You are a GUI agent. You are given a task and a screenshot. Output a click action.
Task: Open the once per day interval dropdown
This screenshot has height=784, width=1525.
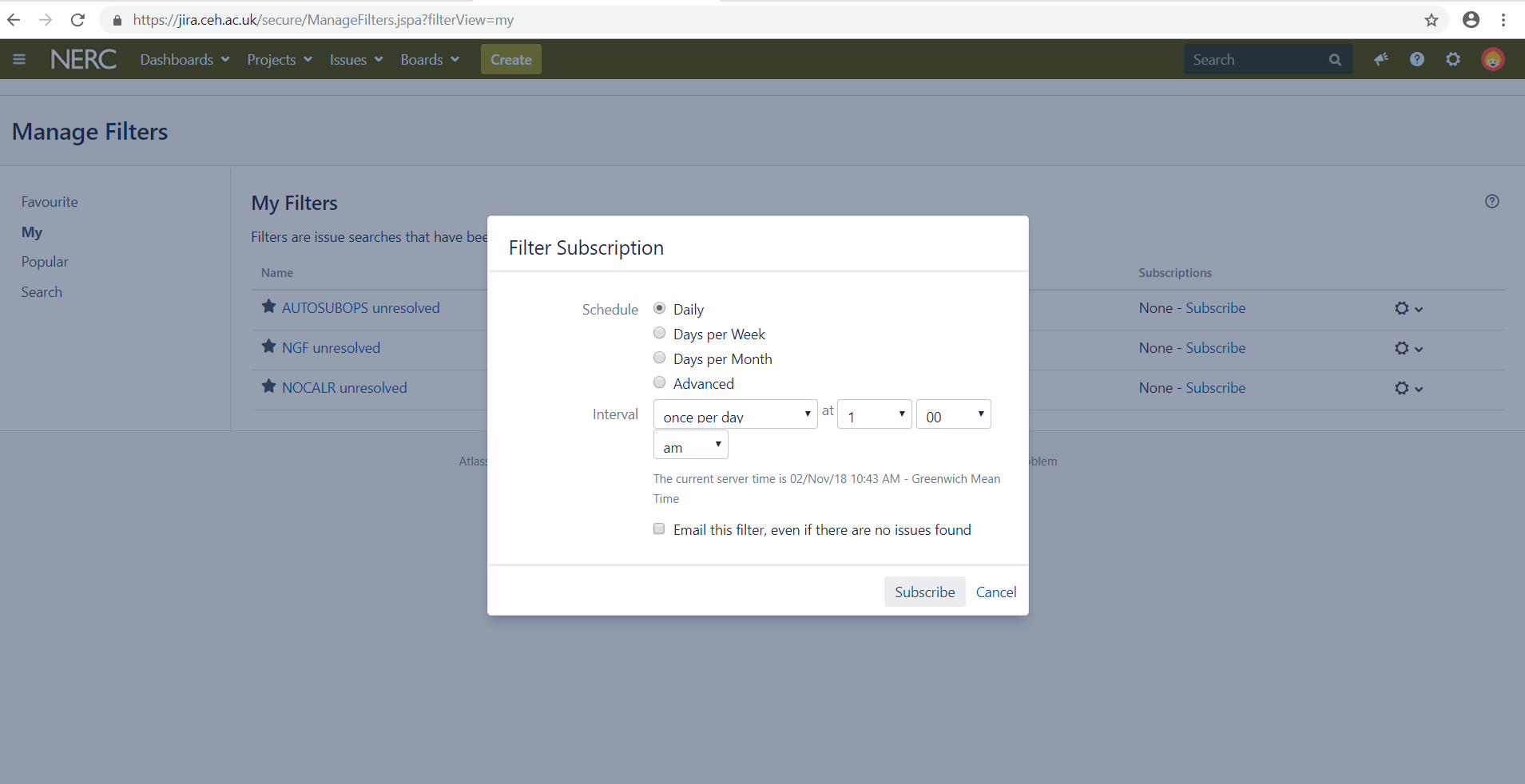(x=734, y=414)
